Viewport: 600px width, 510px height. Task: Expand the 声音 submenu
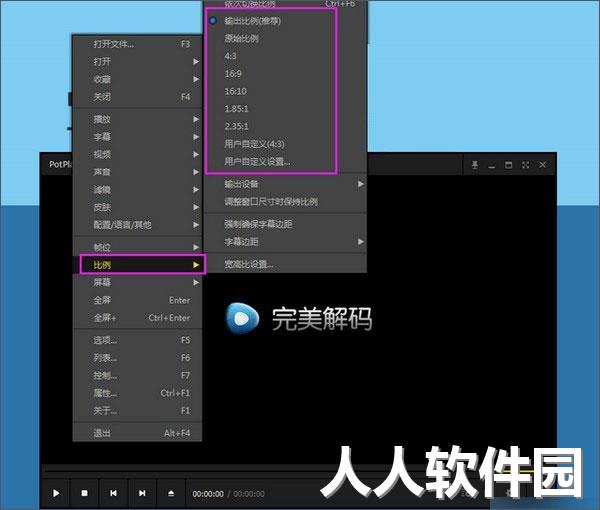click(137, 172)
